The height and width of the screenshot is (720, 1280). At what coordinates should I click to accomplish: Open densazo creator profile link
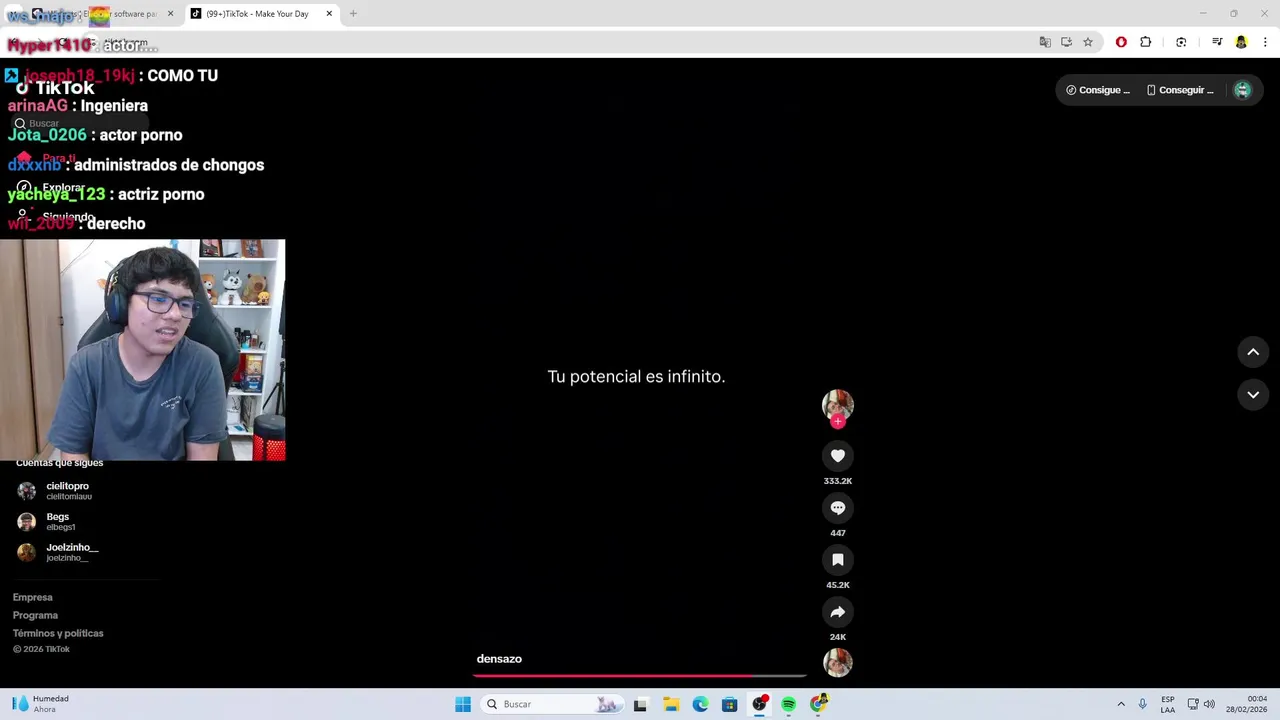pyautogui.click(x=499, y=659)
